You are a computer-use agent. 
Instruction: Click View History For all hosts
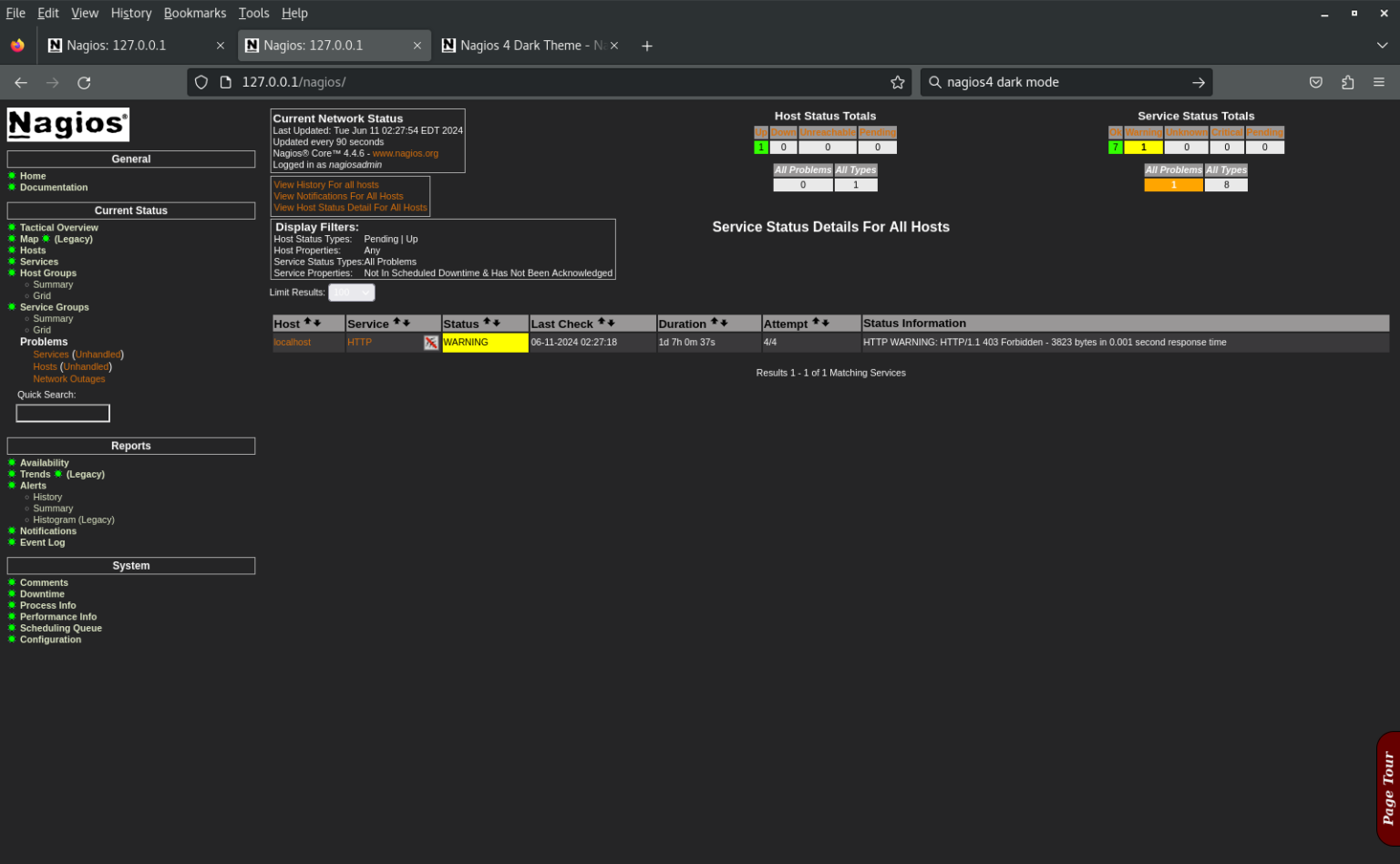click(x=326, y=185)
